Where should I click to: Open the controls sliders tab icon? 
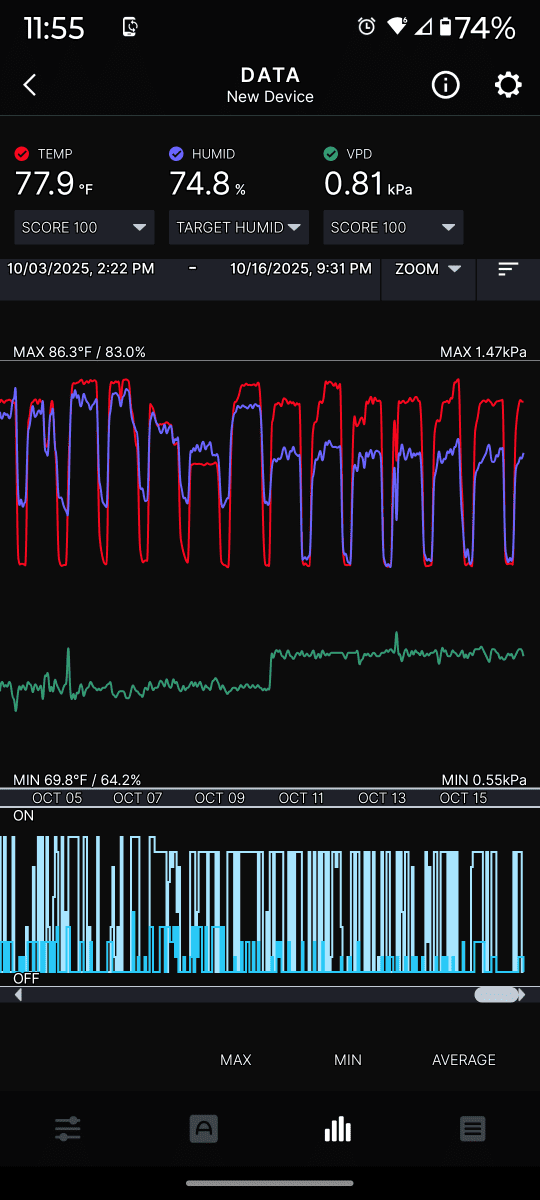coord(68,1130)
